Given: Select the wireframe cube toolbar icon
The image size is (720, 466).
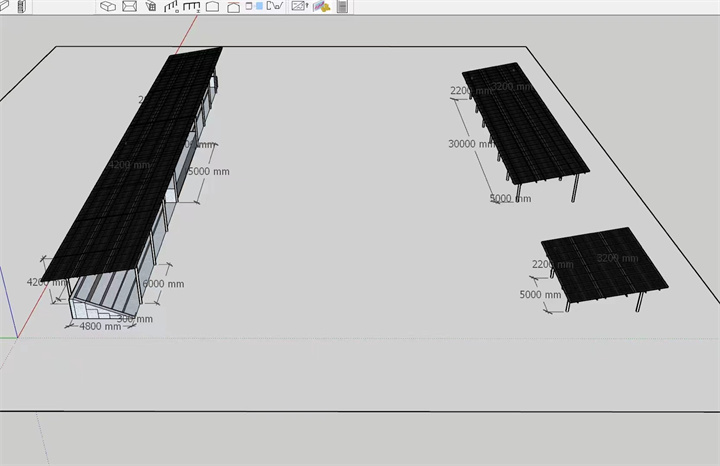Looking at the screenshot, I should 150,6.
